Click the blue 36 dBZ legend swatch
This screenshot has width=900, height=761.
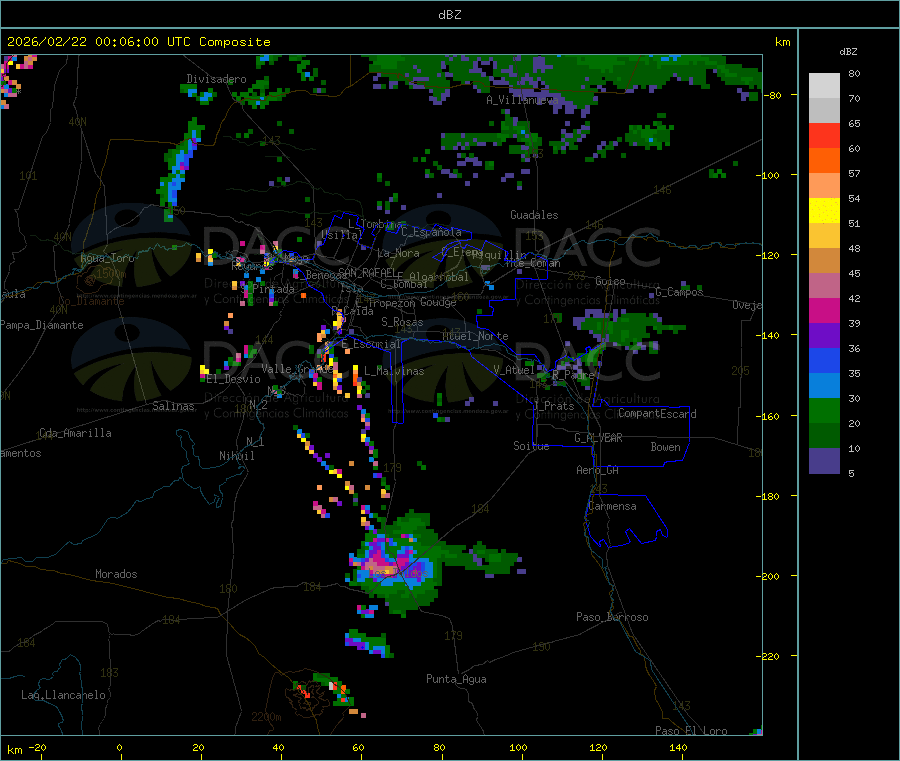click(x=824, y=360)
